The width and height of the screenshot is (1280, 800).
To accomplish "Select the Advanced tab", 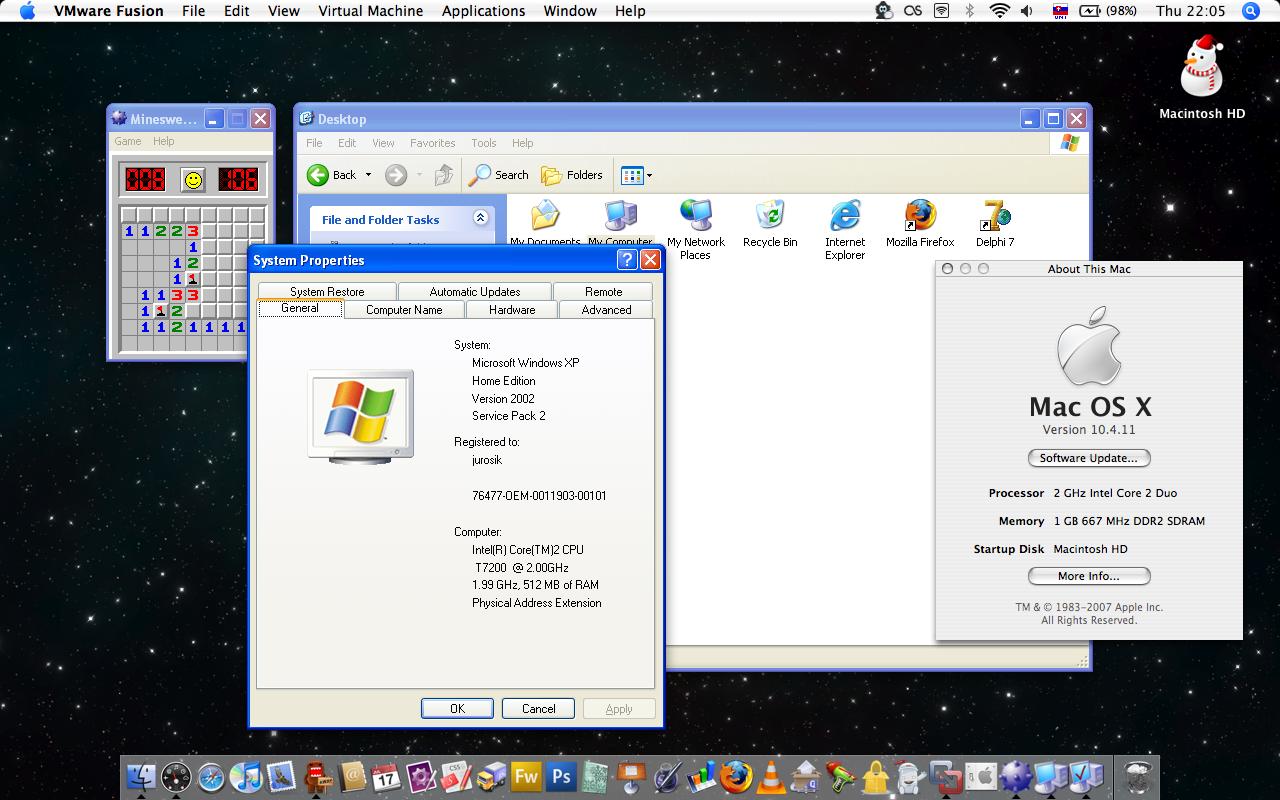I will point(606,310).
